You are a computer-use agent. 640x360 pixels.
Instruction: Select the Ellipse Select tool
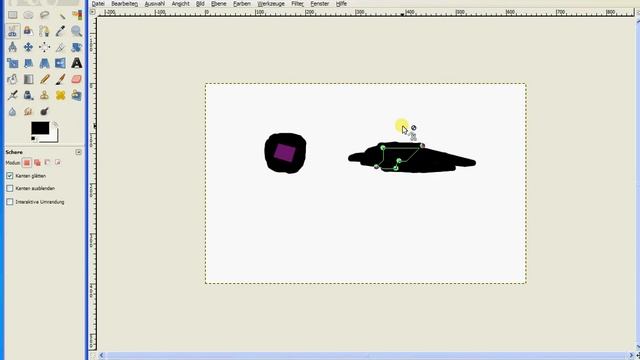(28, 15)
